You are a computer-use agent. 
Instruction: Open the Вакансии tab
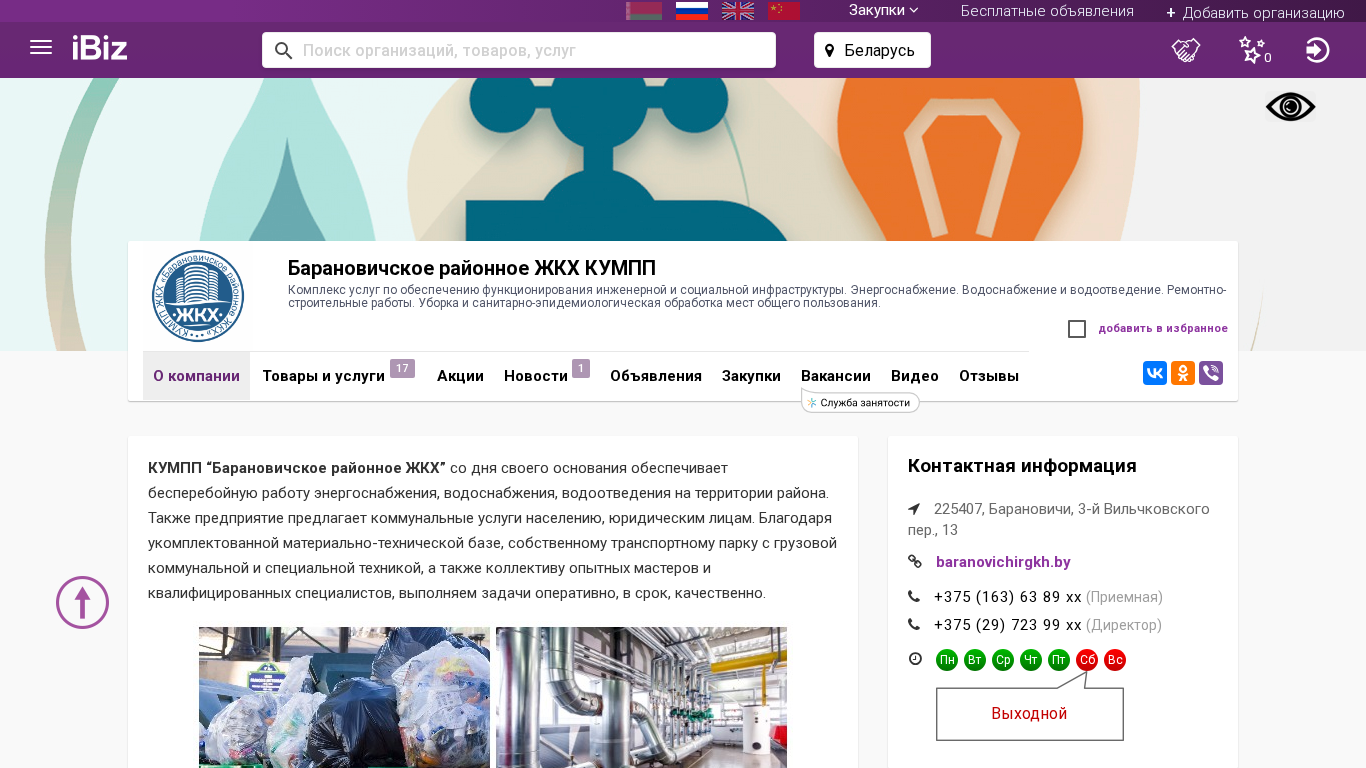[x=836, y=376]
